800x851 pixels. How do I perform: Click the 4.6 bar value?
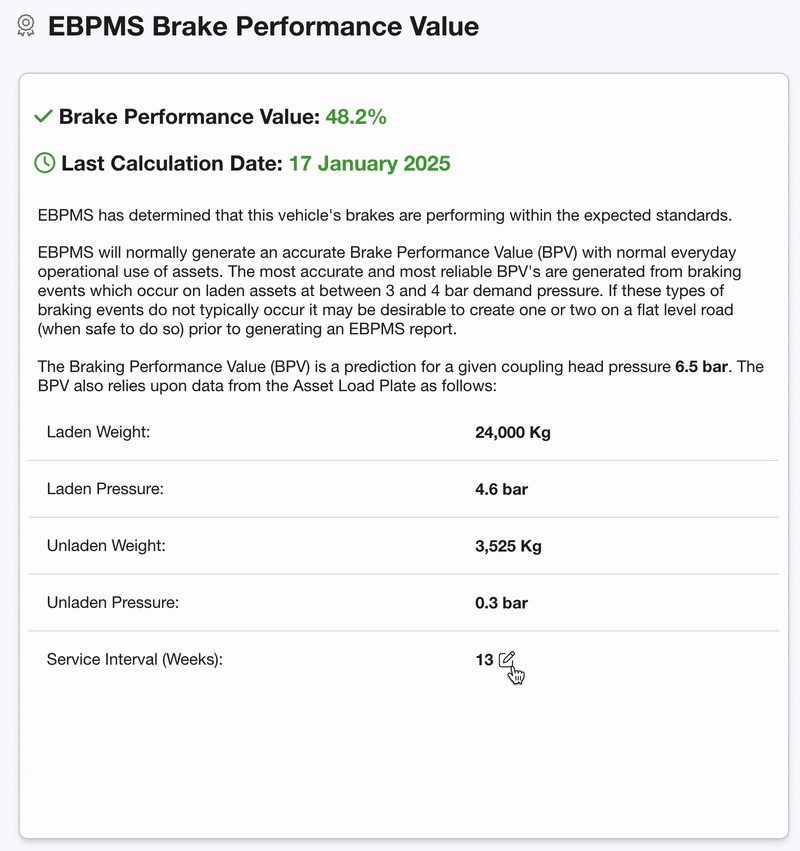pyautogui.click(x=501, y=490)
